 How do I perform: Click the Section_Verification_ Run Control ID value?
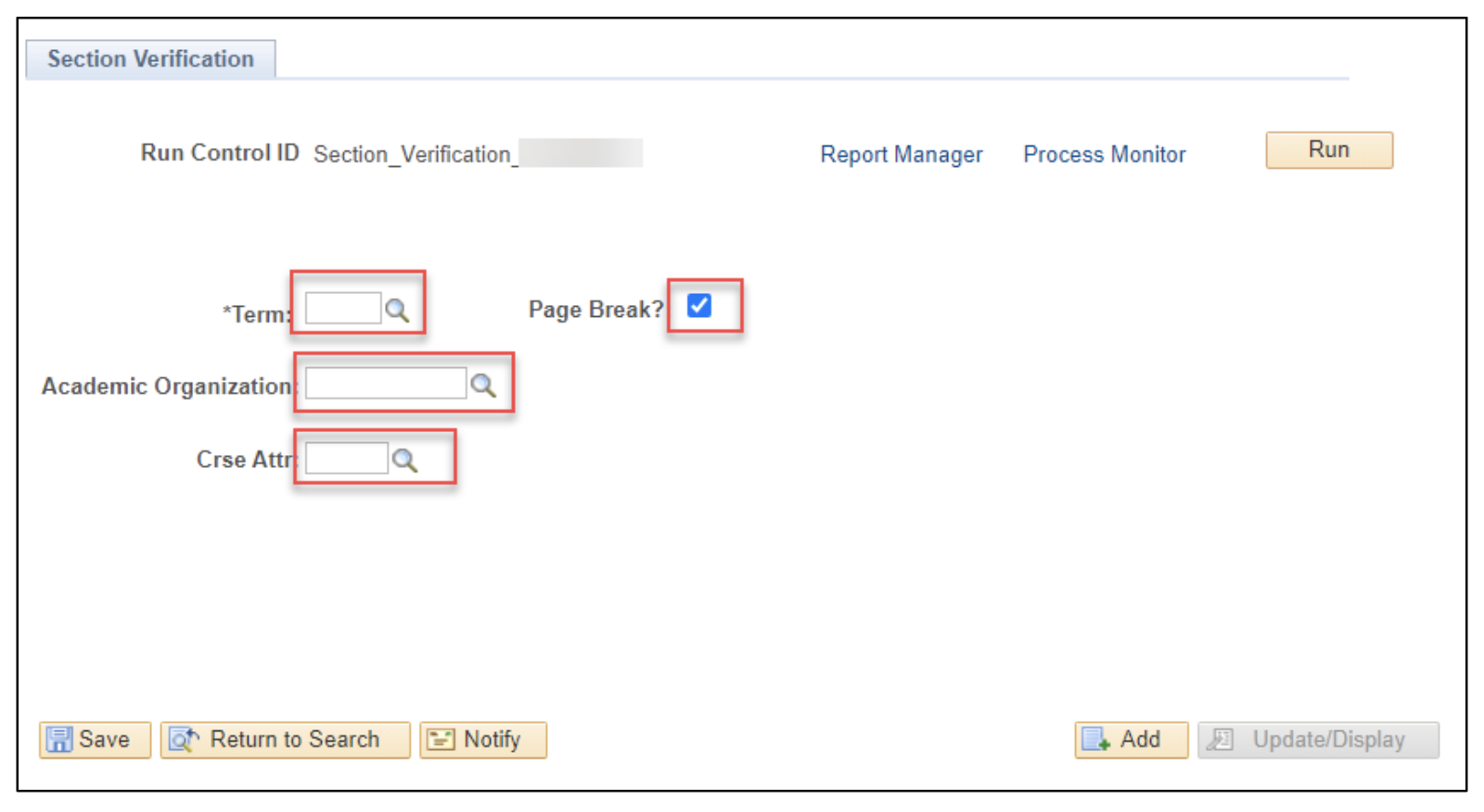coord(413,155)
